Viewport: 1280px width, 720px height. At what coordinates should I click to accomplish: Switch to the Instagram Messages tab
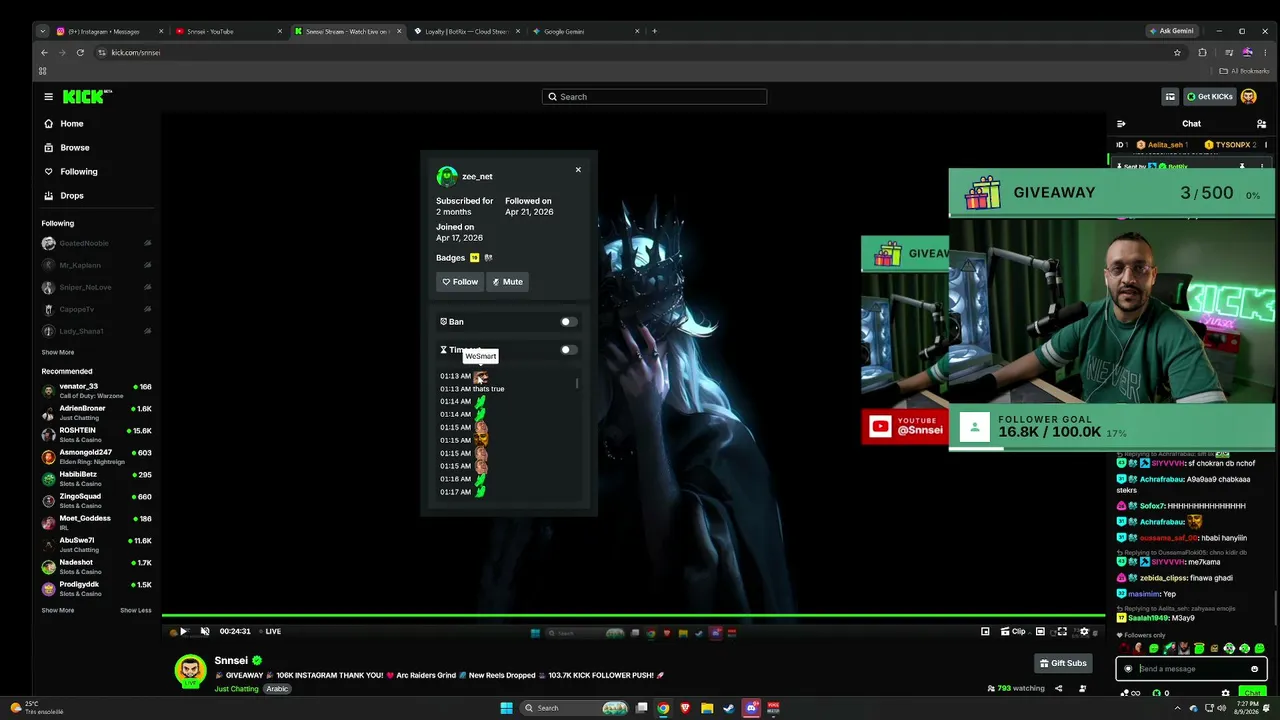[x=110, y=31]
